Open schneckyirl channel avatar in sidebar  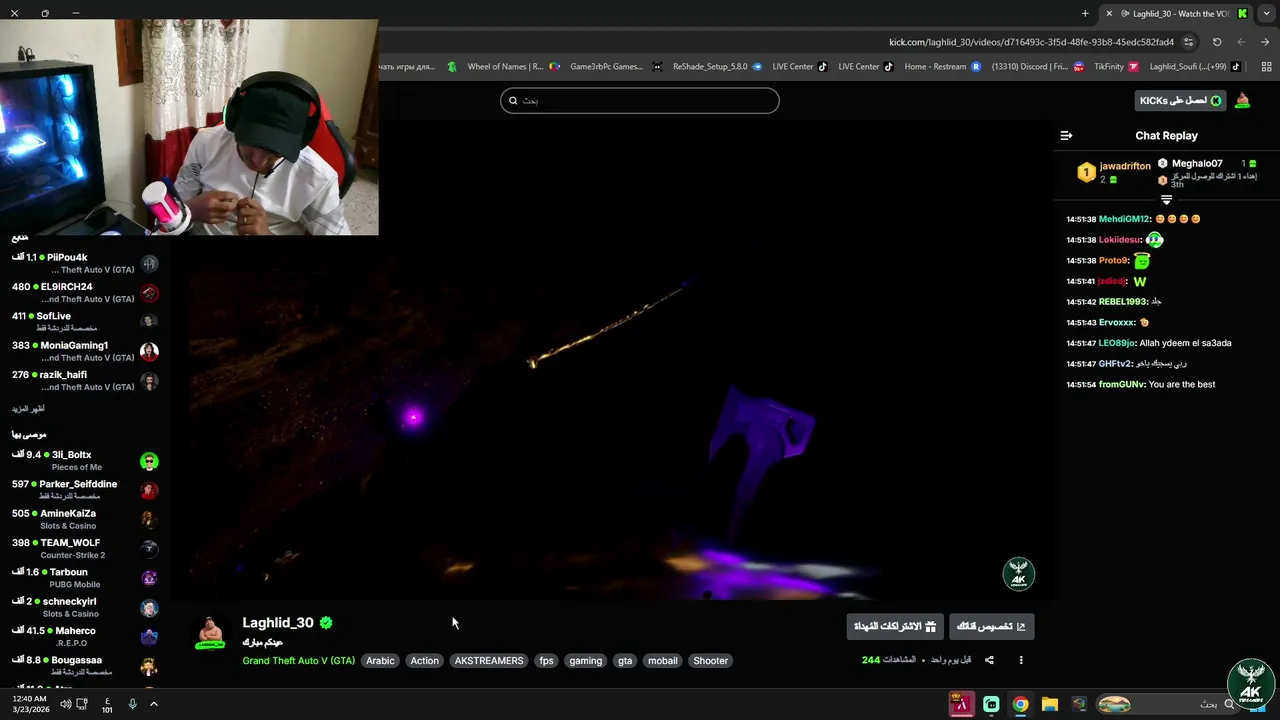point(149,608)
